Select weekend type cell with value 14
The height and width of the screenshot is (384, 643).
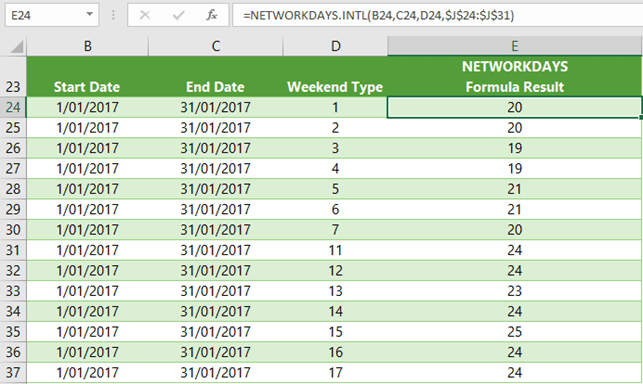click(x=335, y=311)
